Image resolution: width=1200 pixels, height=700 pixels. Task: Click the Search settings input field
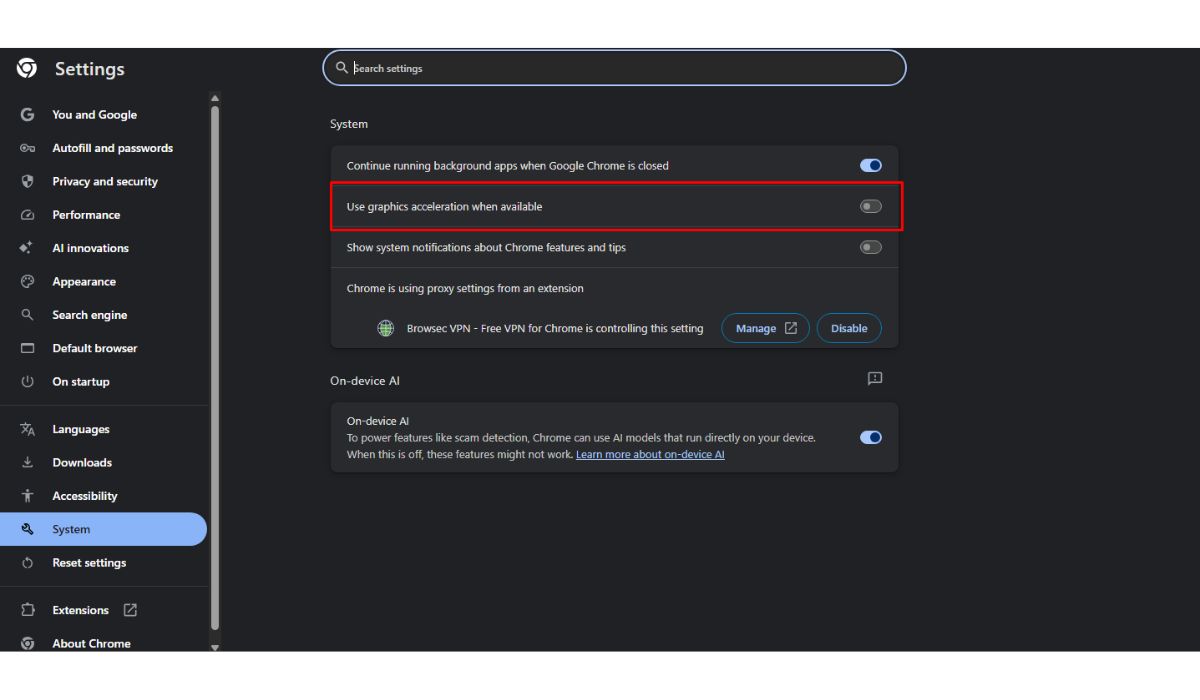click(614, 68)
